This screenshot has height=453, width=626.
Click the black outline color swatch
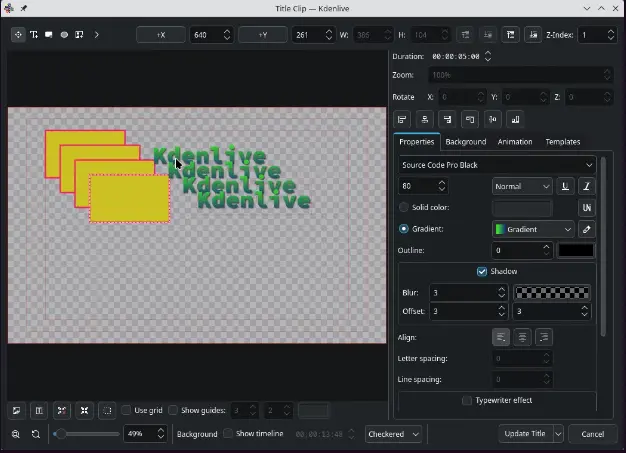pyautogui.click(x=576, y=250)
